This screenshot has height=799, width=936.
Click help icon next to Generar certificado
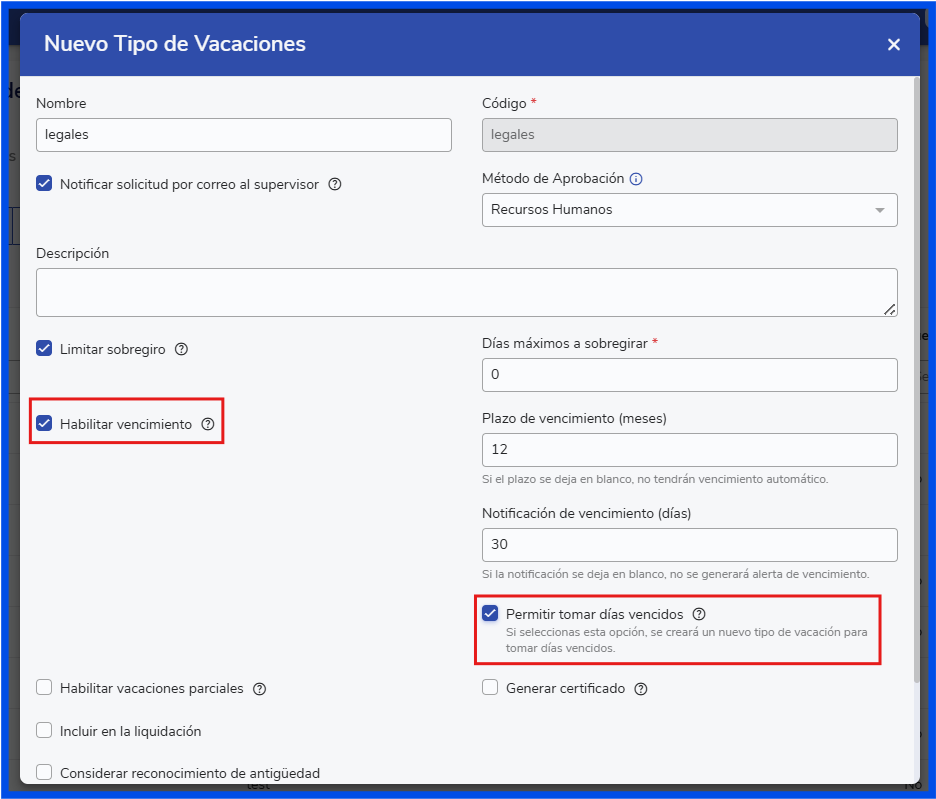pyautogui.click(x=641, y=689)
